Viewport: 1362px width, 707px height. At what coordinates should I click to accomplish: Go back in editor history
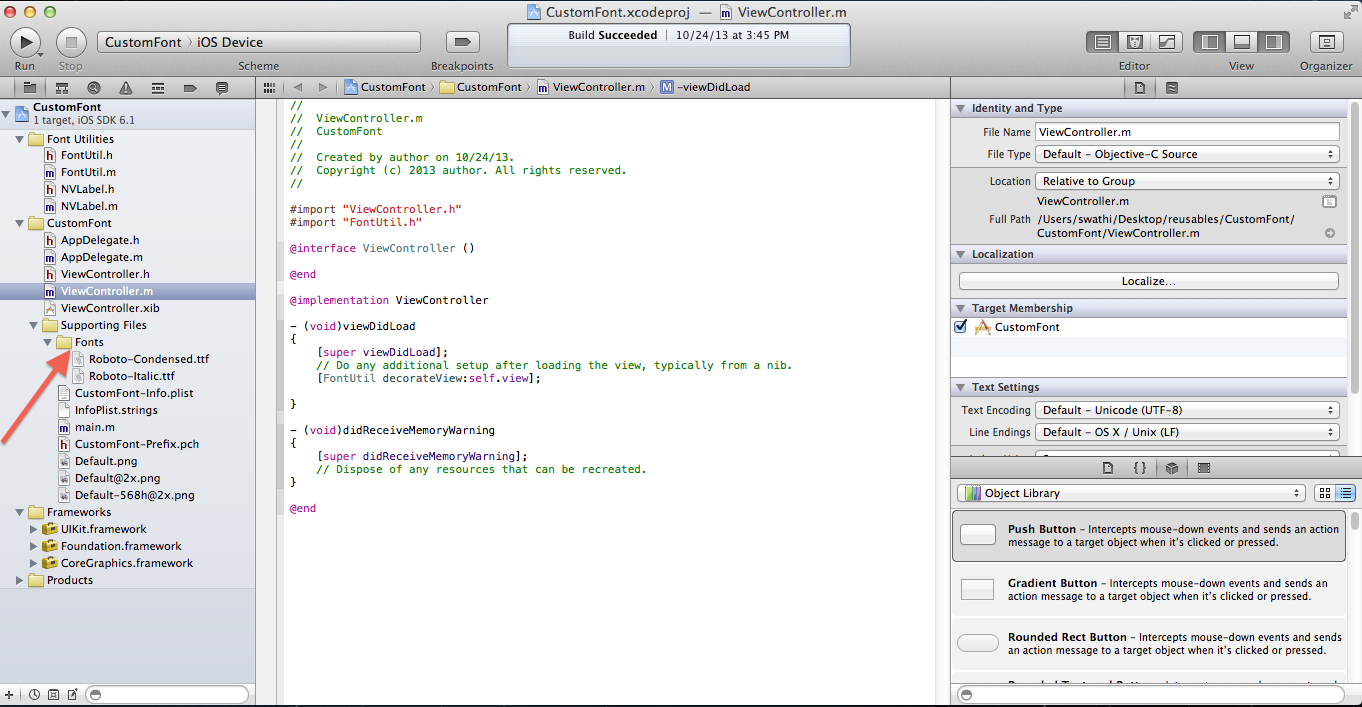[x=297, y=87]
